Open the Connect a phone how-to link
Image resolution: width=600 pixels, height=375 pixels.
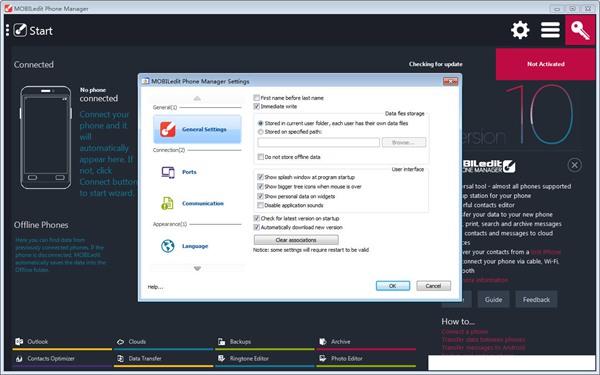click(x=465, y=332)
